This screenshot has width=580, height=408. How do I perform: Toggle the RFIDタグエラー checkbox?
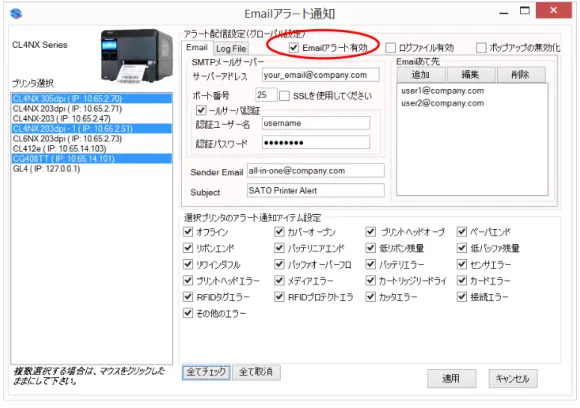(188, 297)
